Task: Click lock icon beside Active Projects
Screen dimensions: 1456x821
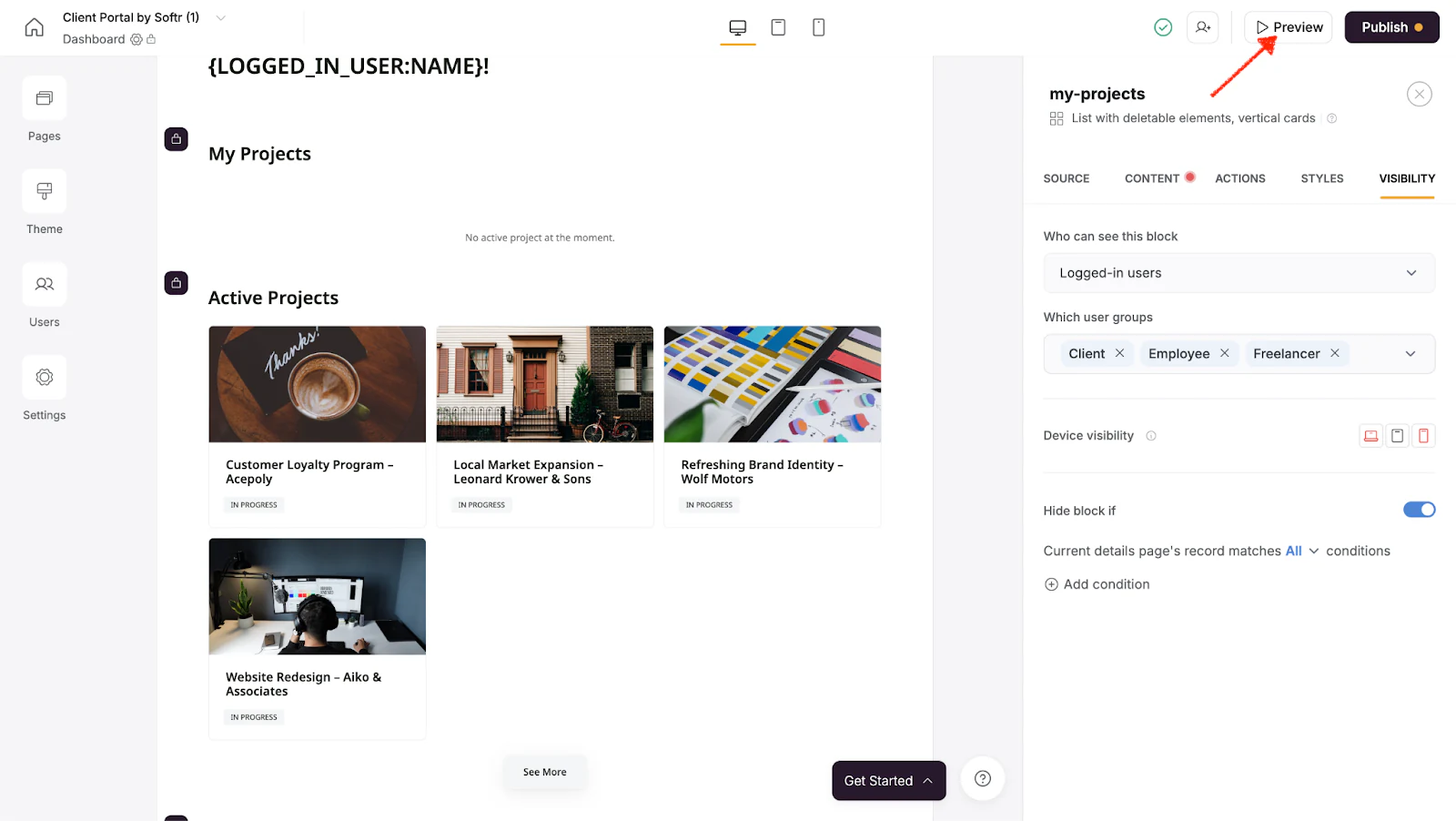Action: coord(176,283)
